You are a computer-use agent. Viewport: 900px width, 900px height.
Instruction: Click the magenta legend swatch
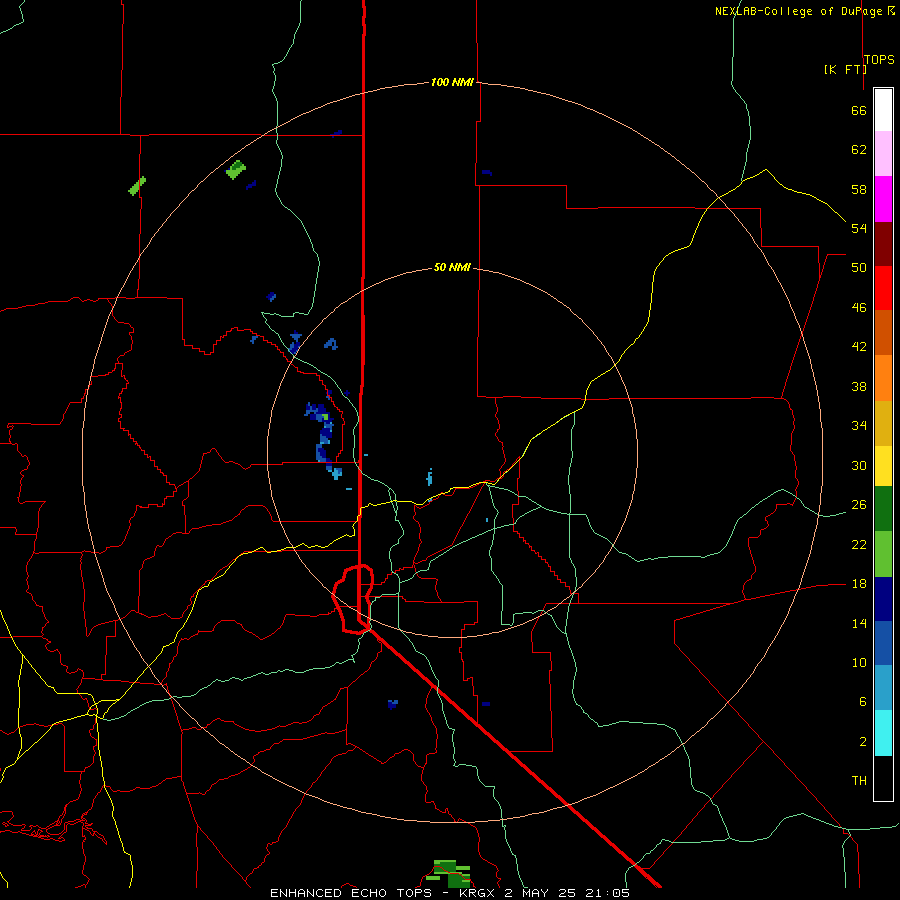[883, 199]
